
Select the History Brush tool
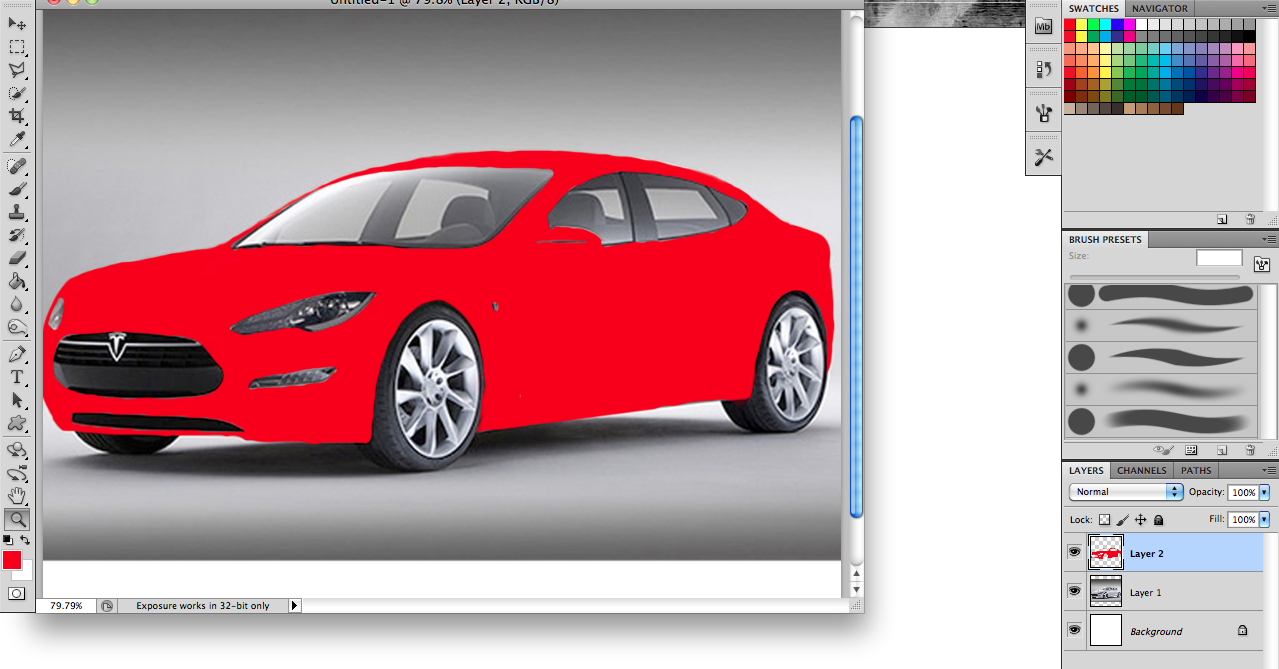pyautogui.click(x=17, y=235)
